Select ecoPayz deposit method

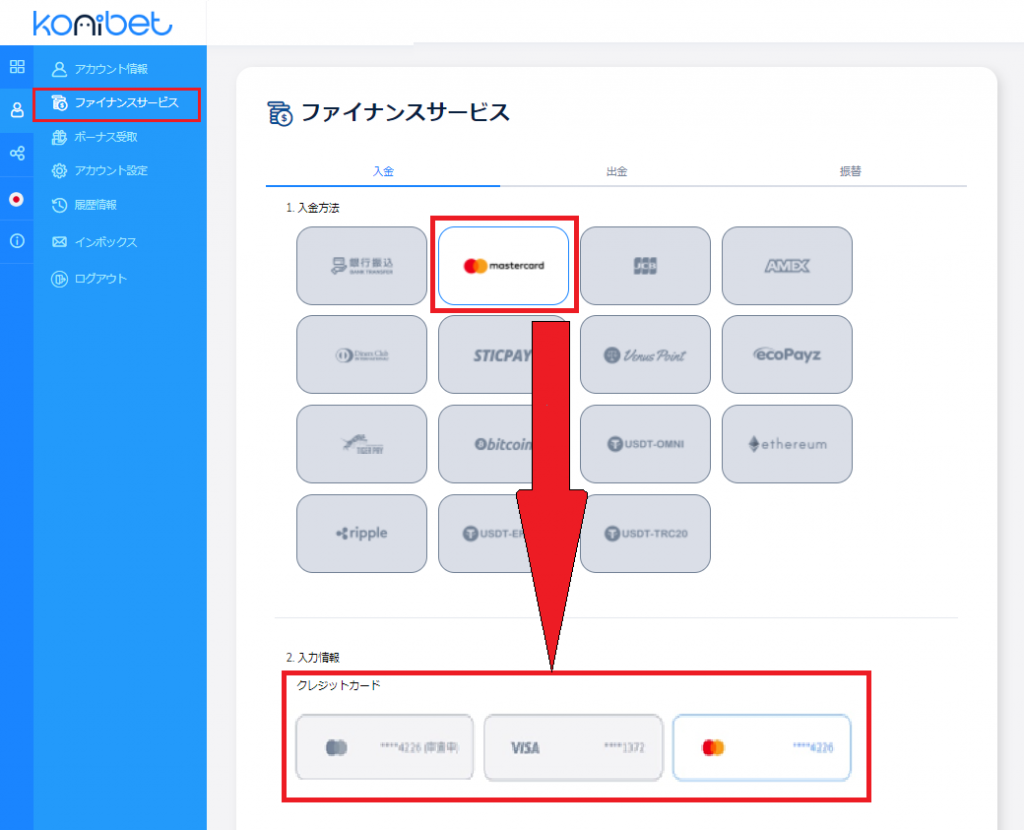[x=787, y=355]
